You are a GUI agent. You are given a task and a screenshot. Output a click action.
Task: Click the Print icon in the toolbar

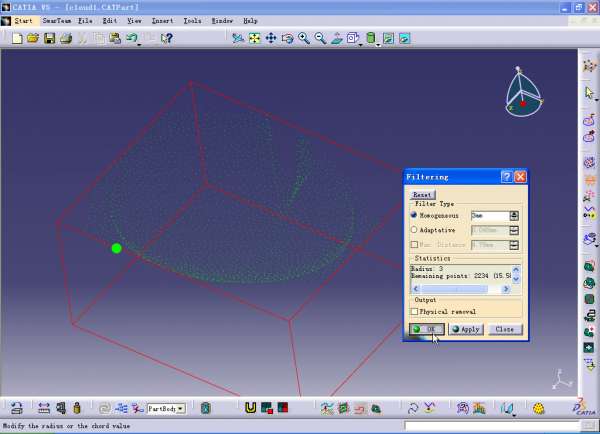[65, 38]
